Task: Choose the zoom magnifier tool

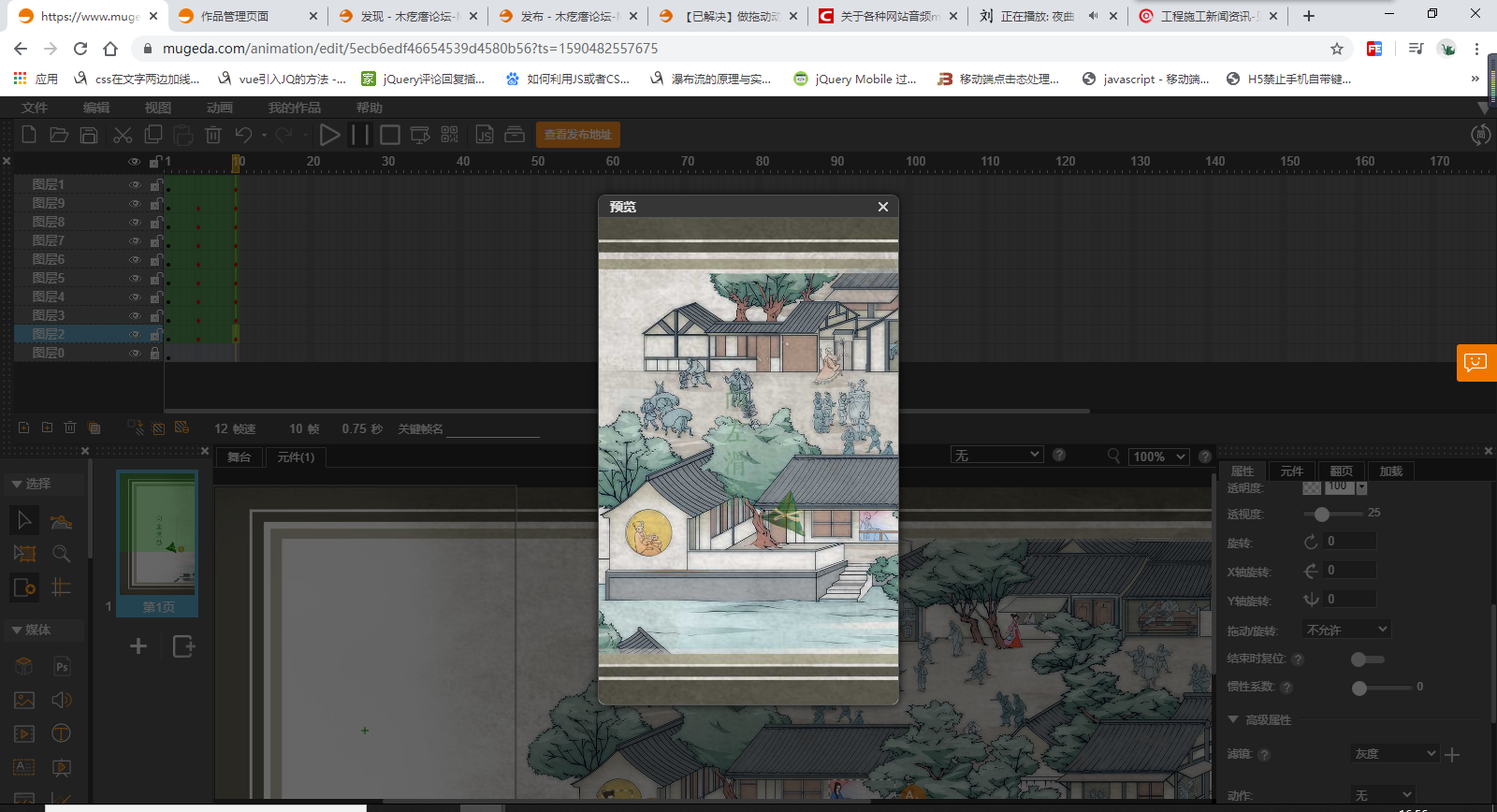Action: click(61, 554)
